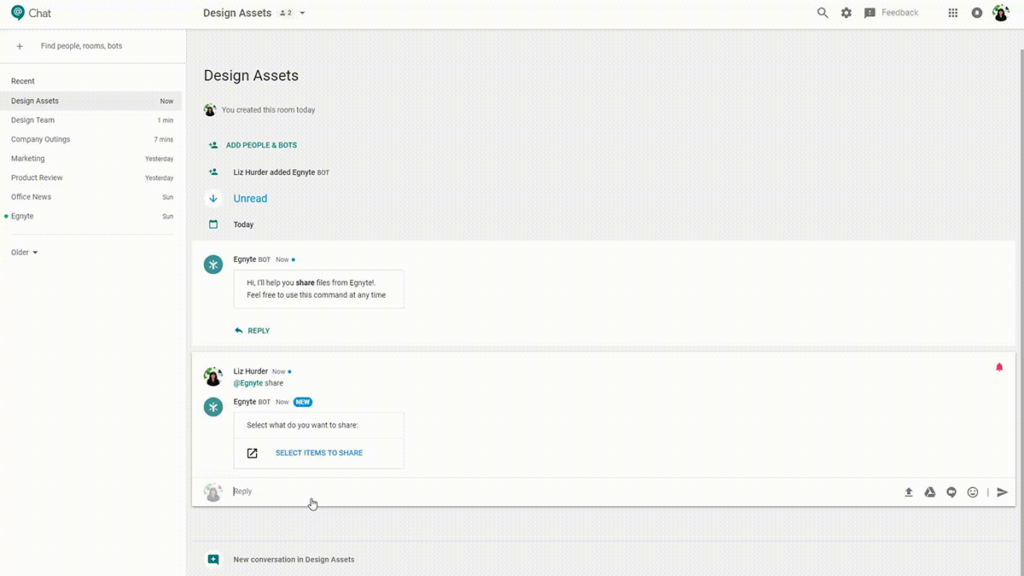Viewport: 1024px width, 576px height.
Task: Open the Design Team chat
Action: click(33, 120)
